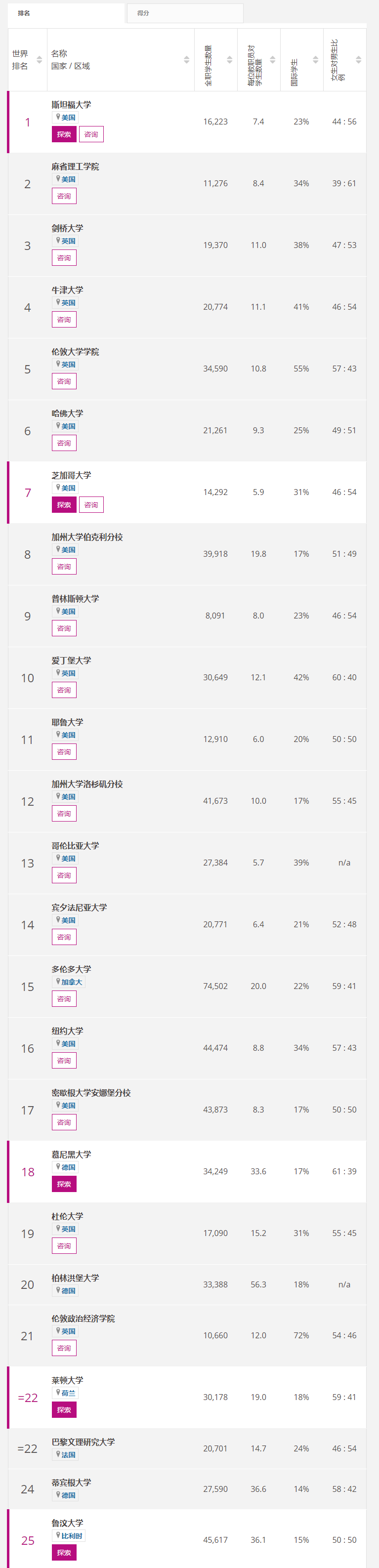Sort by full-time student number arrows

[230, 60]
